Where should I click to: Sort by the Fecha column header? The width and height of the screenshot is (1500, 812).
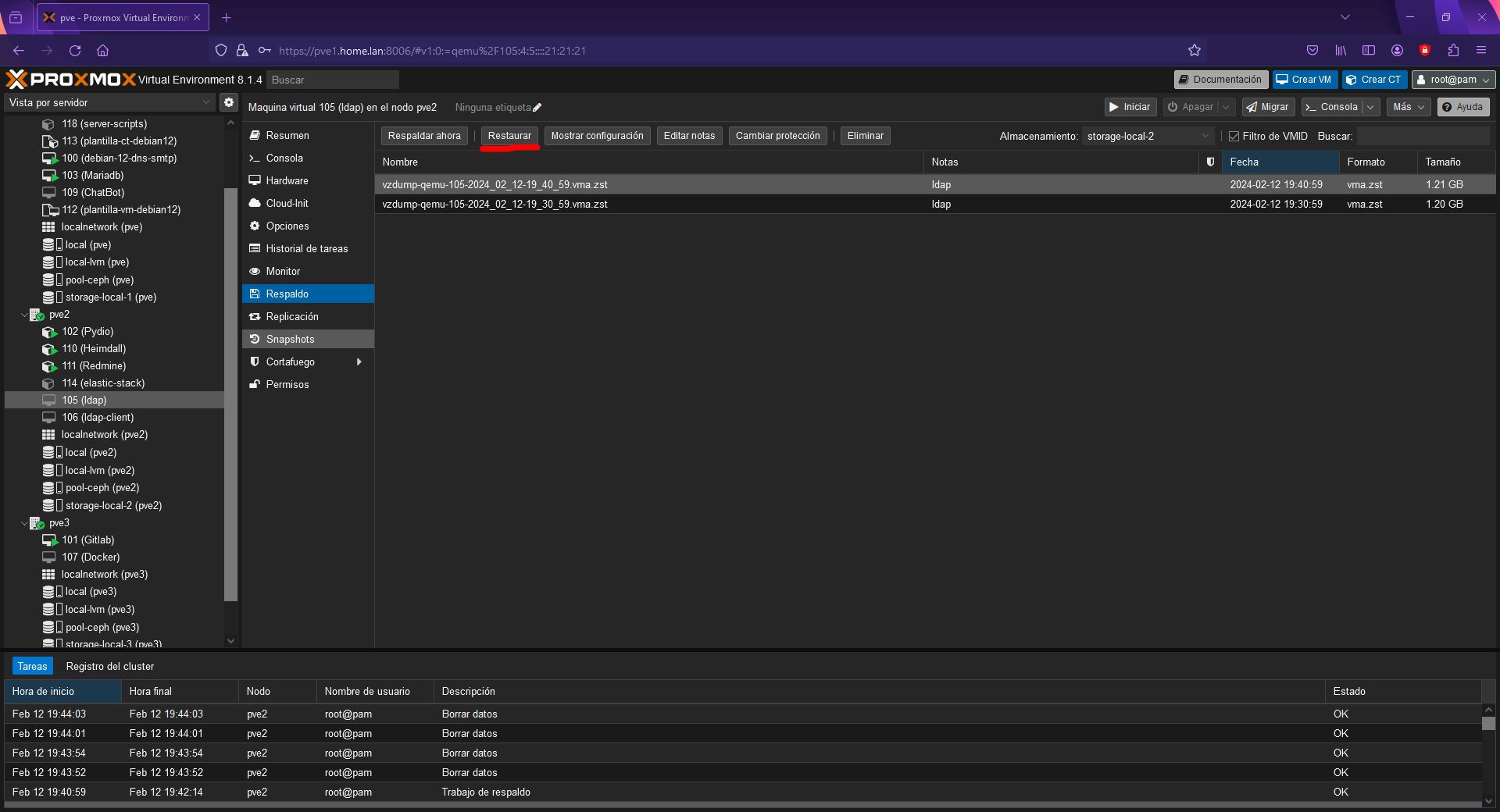coord(1280,162)
